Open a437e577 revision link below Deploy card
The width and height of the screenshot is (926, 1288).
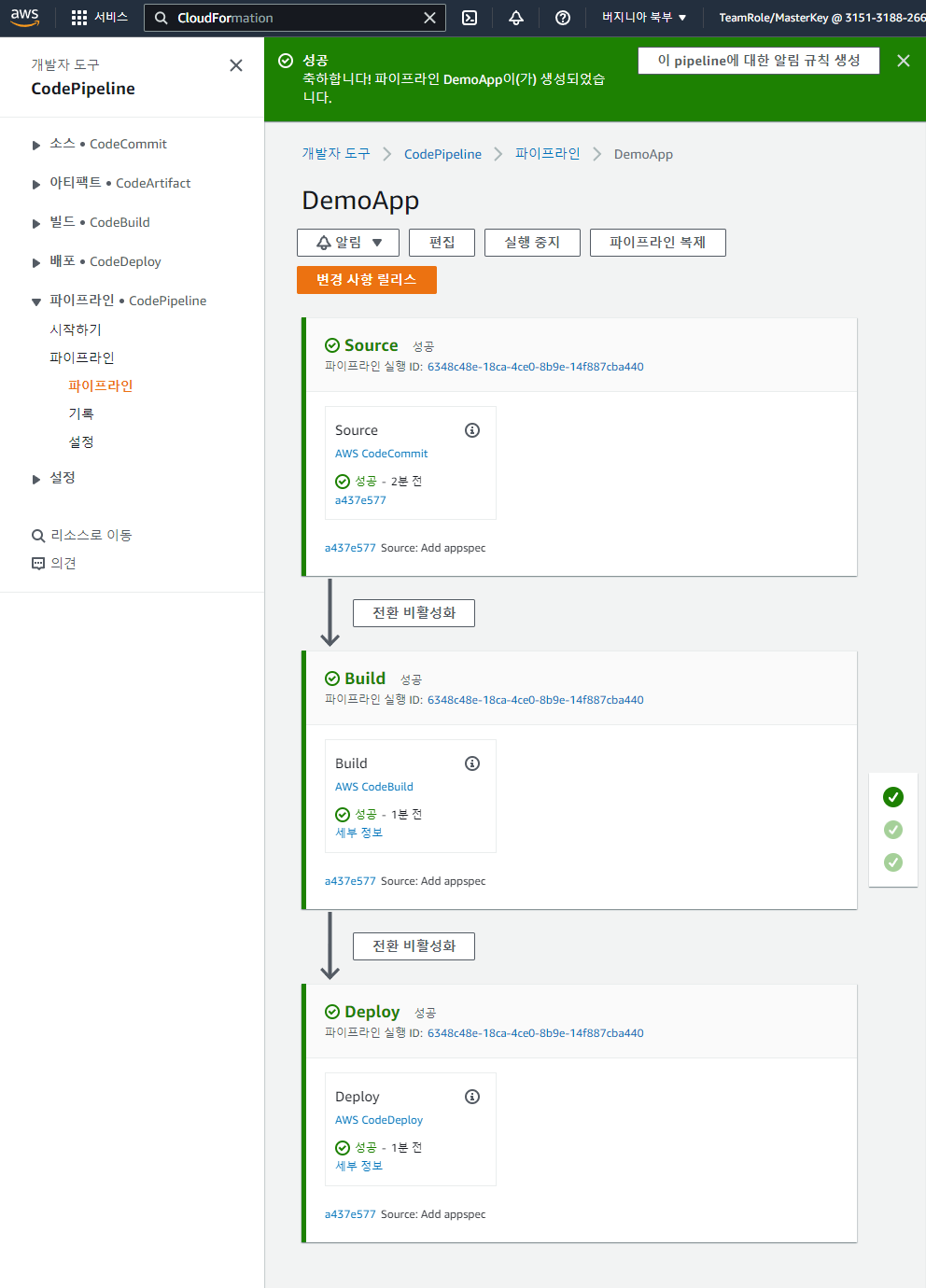tap(350, 1214)
